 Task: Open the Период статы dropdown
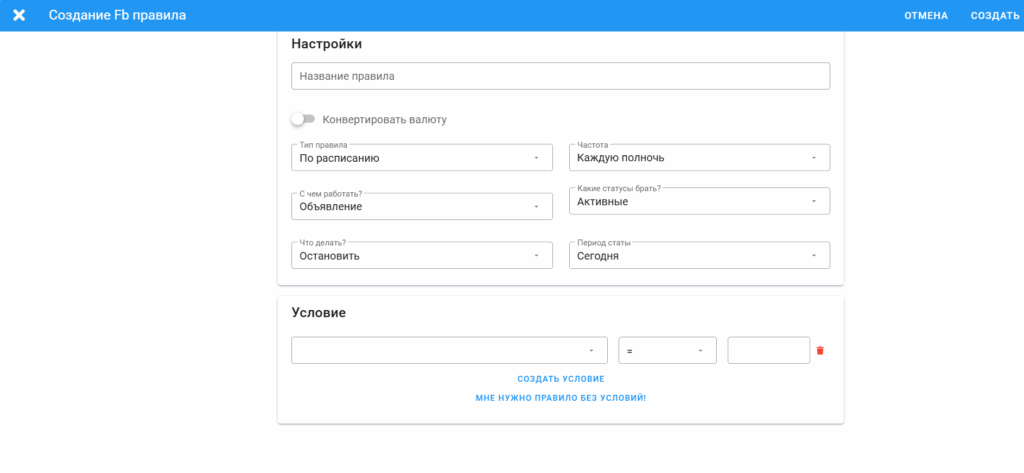coord(699,255)
